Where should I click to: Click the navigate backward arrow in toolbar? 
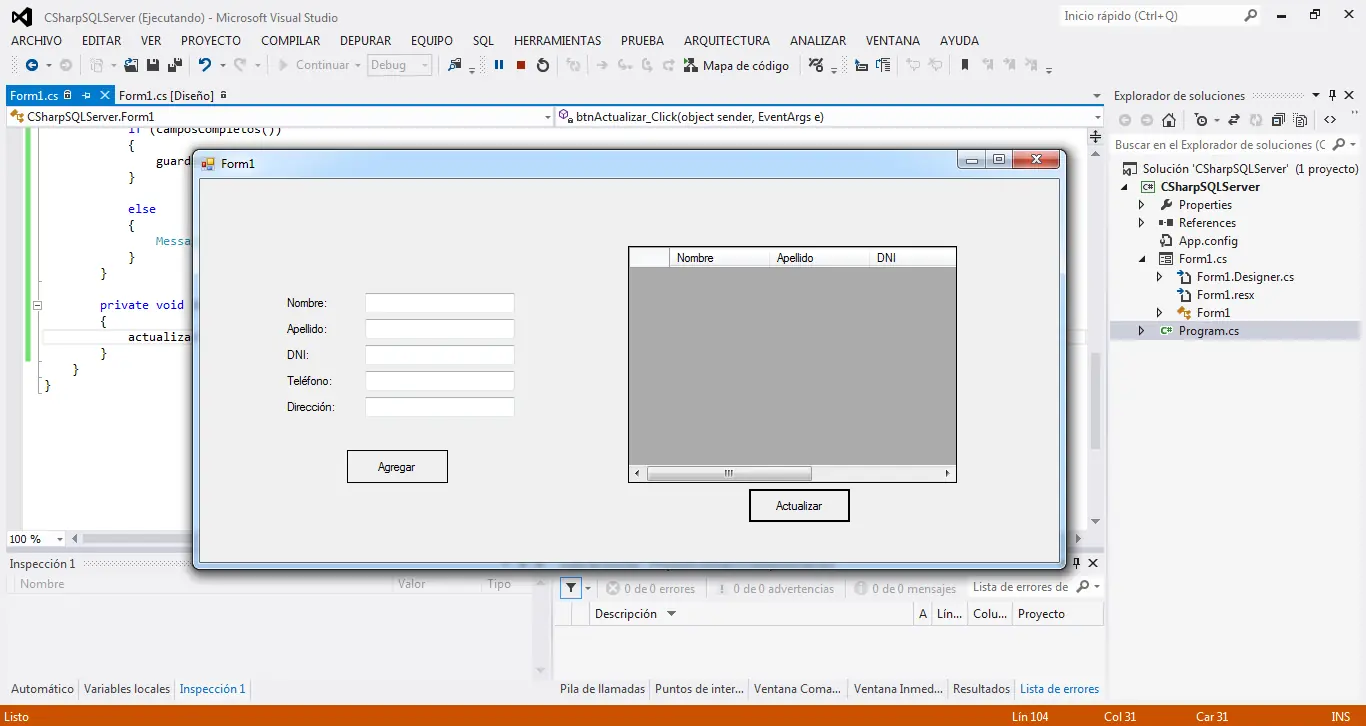31,65
